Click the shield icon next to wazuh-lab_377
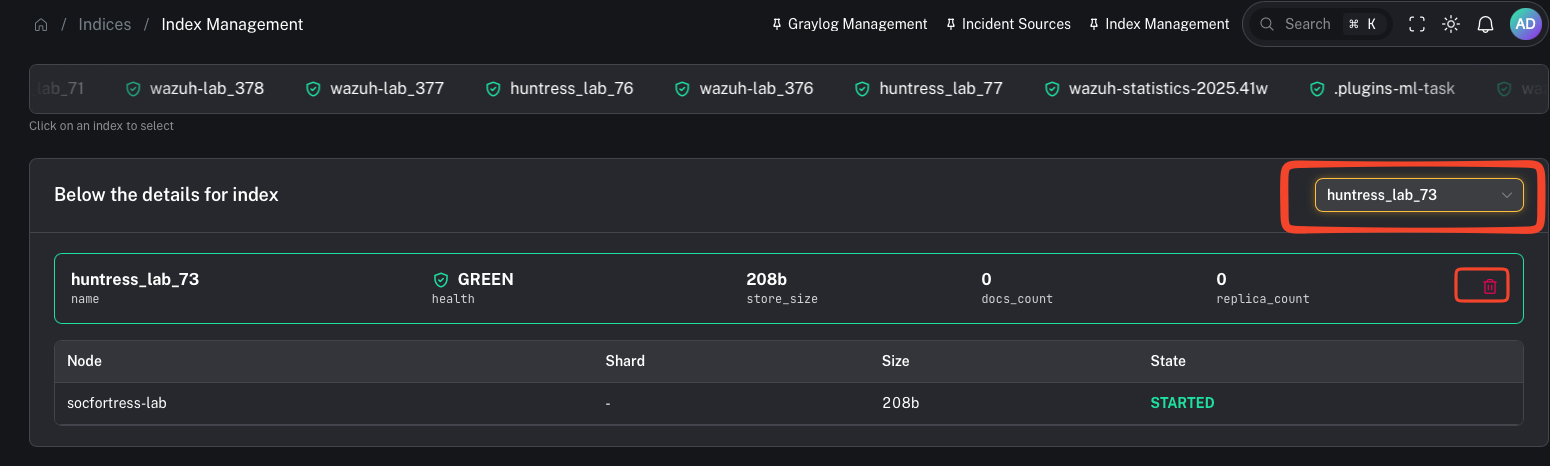Screen dimensions: 1550x466 pyautogui.click(x=312, y=89)
